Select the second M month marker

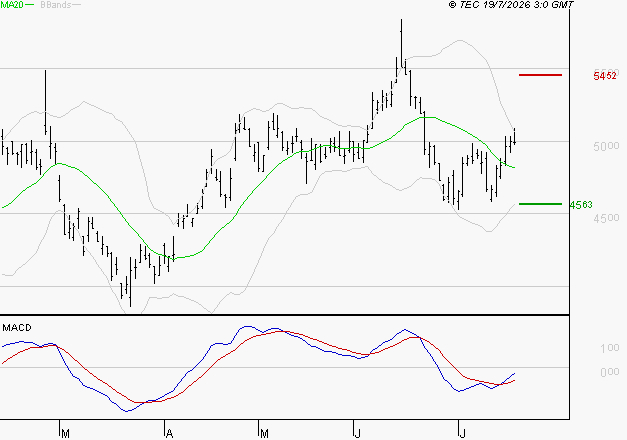(264, 434)
